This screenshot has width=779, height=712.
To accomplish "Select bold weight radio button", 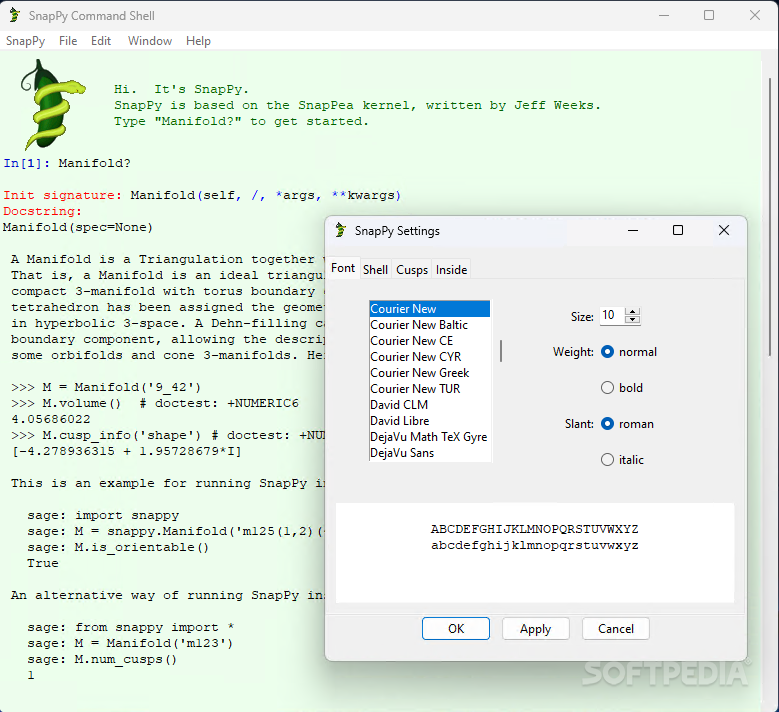I will point(607,388).
